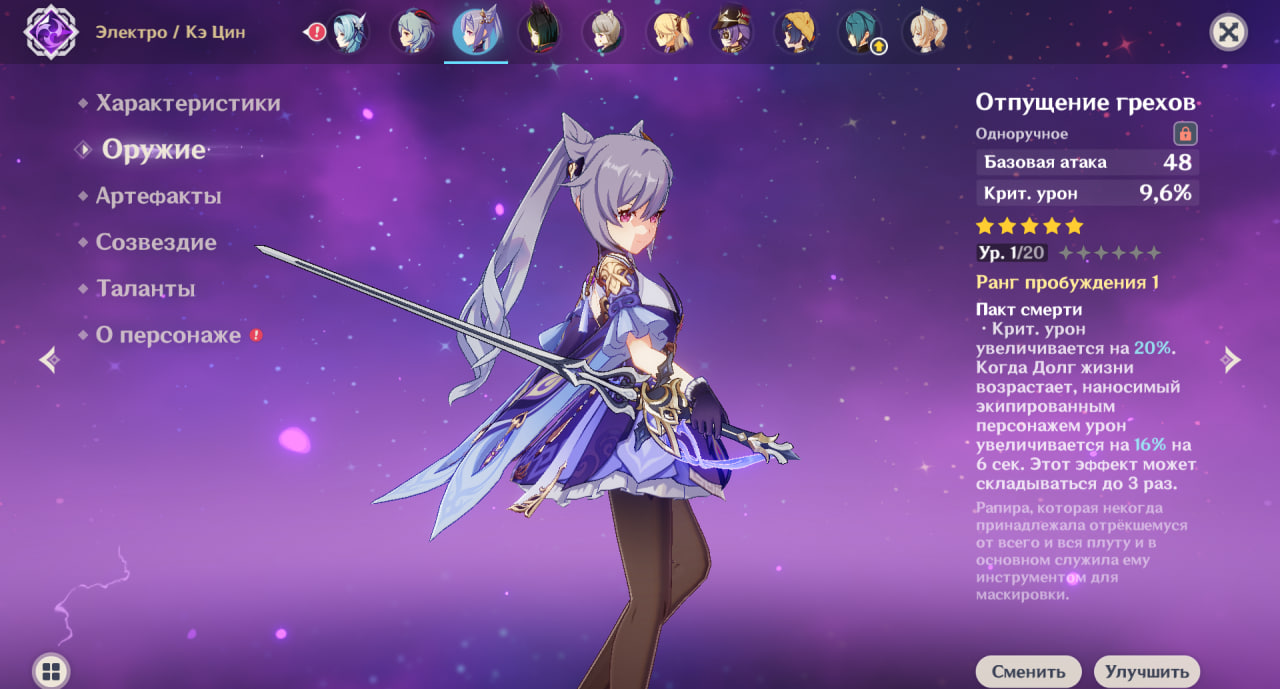The width and height of the screenshot is (1280, 689).
Task: Close the character screen with X
Action: 1229,32
